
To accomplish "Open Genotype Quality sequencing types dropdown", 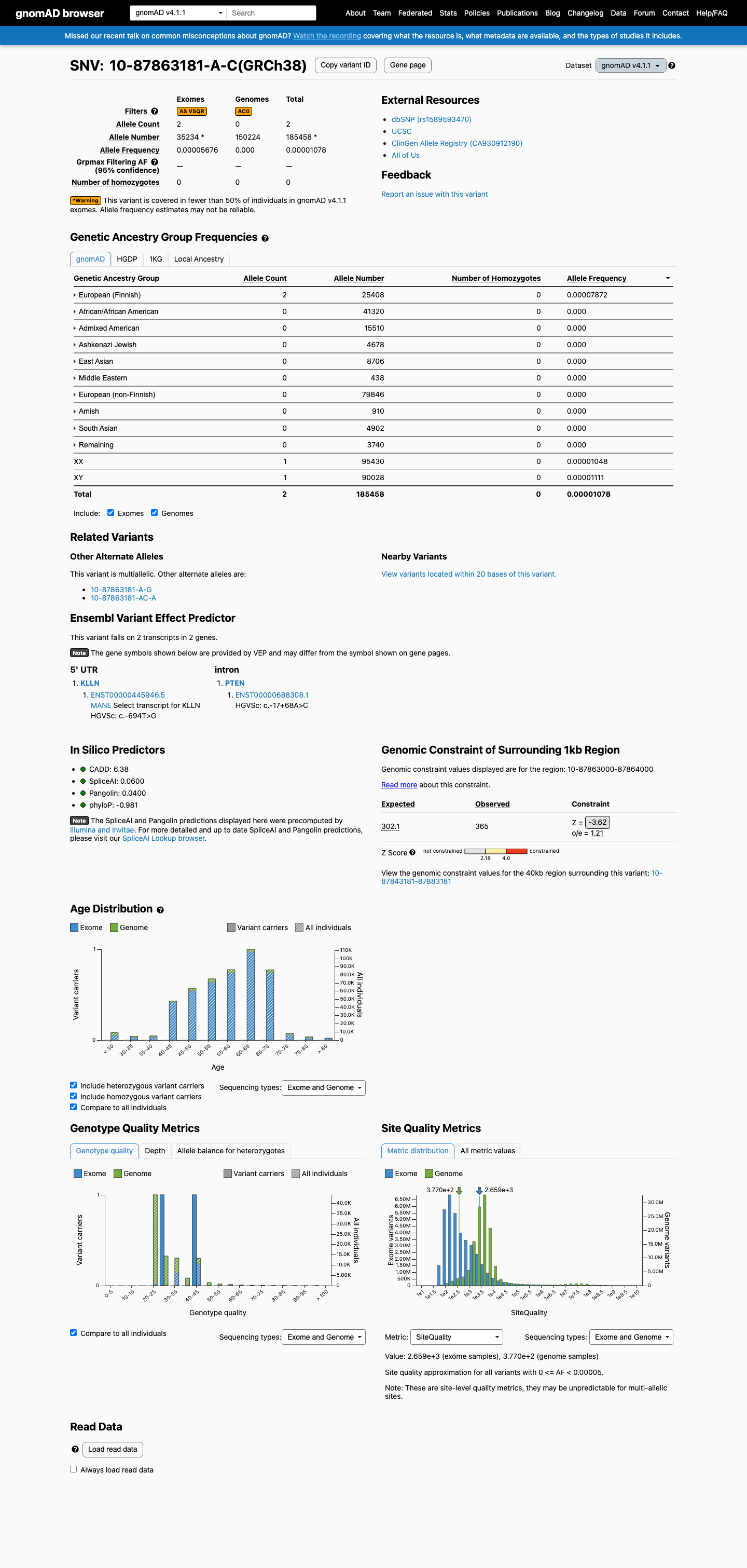I will pyautogui.click(x=324, y=1338).
